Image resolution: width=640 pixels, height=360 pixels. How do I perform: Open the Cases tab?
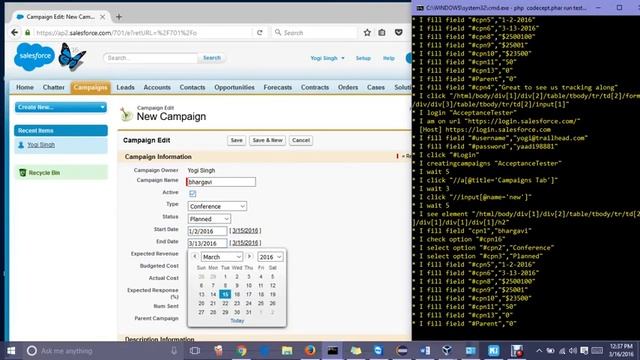coord(376,87)
